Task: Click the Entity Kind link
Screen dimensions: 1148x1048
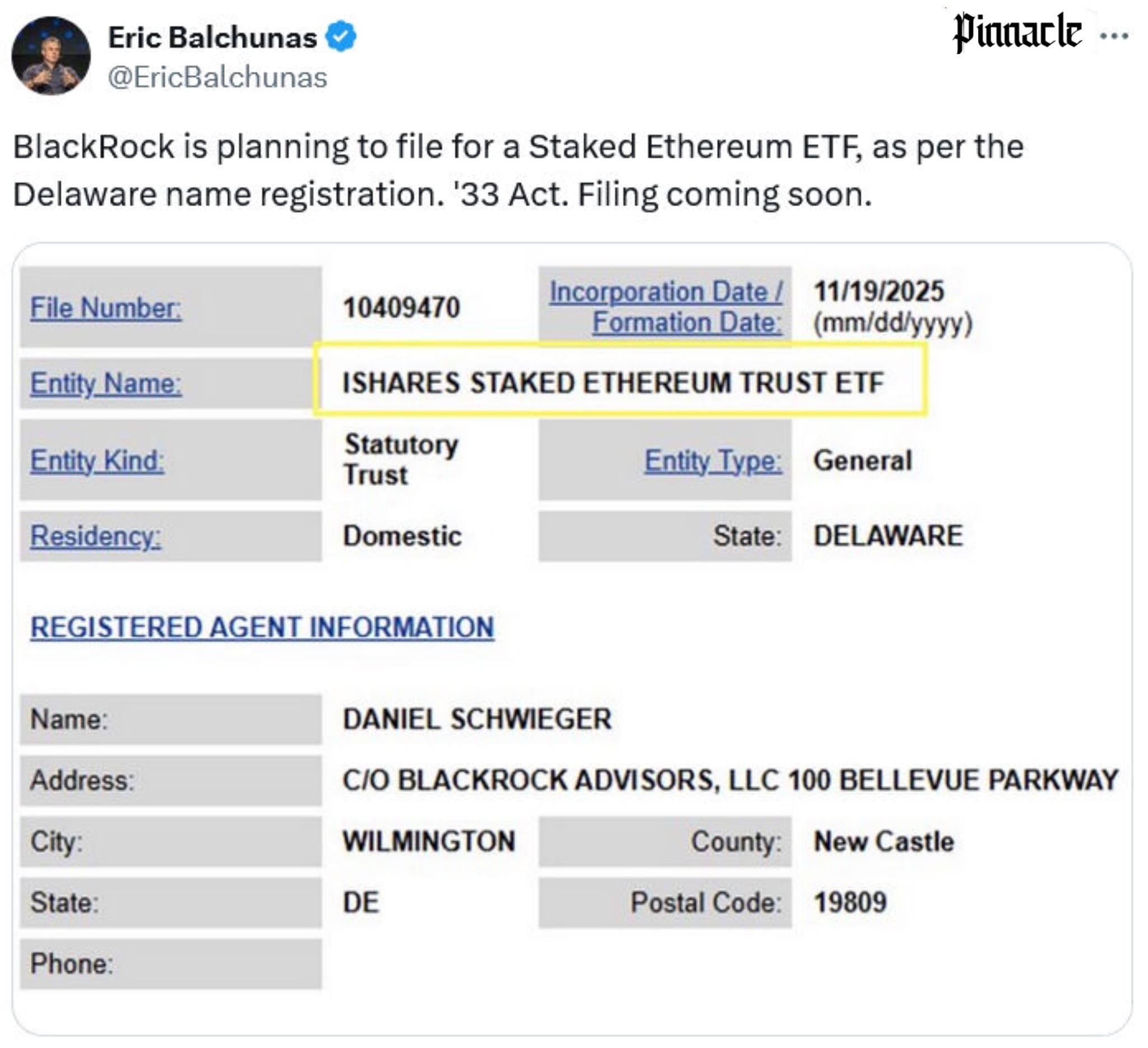Action: [98, 461]
